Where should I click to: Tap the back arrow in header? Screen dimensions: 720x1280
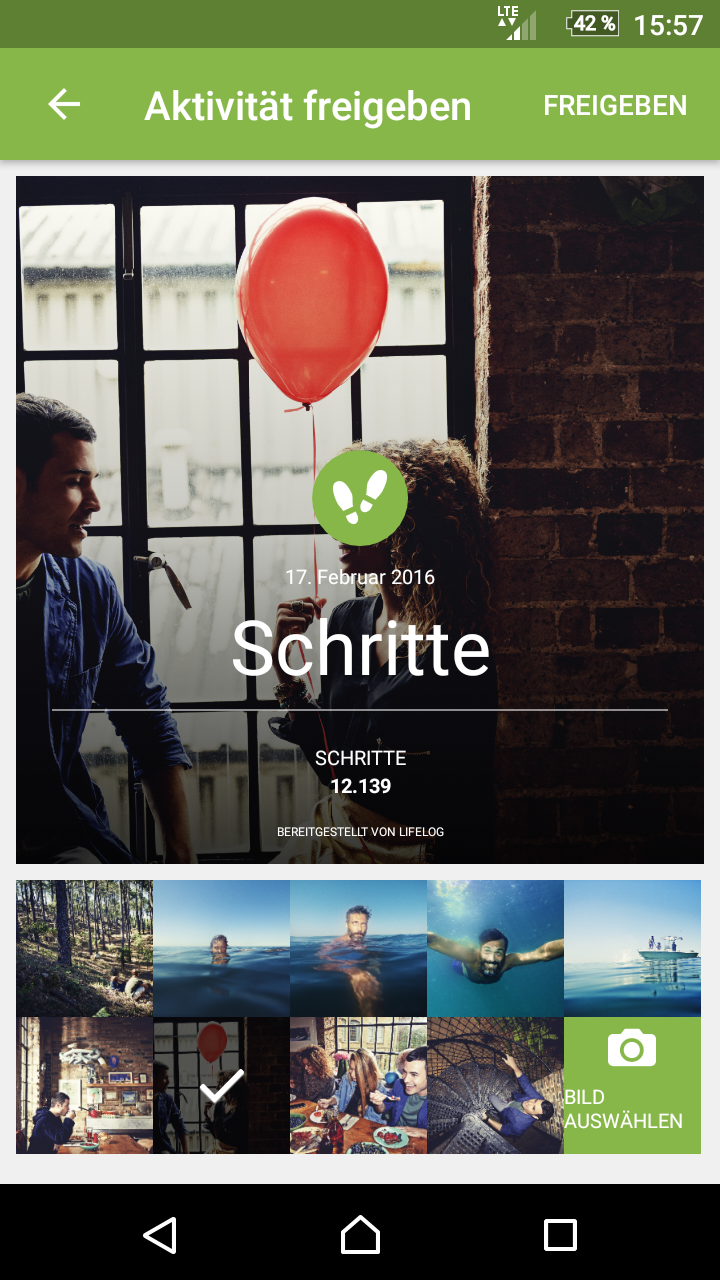tap(64, 104)
